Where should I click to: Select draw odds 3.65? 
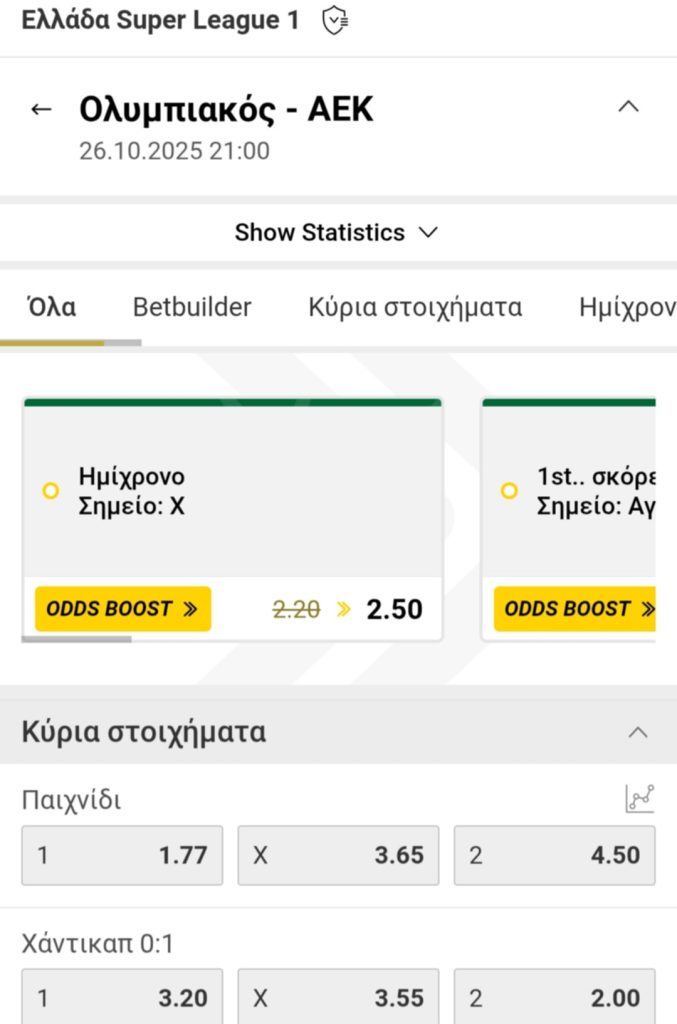338,855
